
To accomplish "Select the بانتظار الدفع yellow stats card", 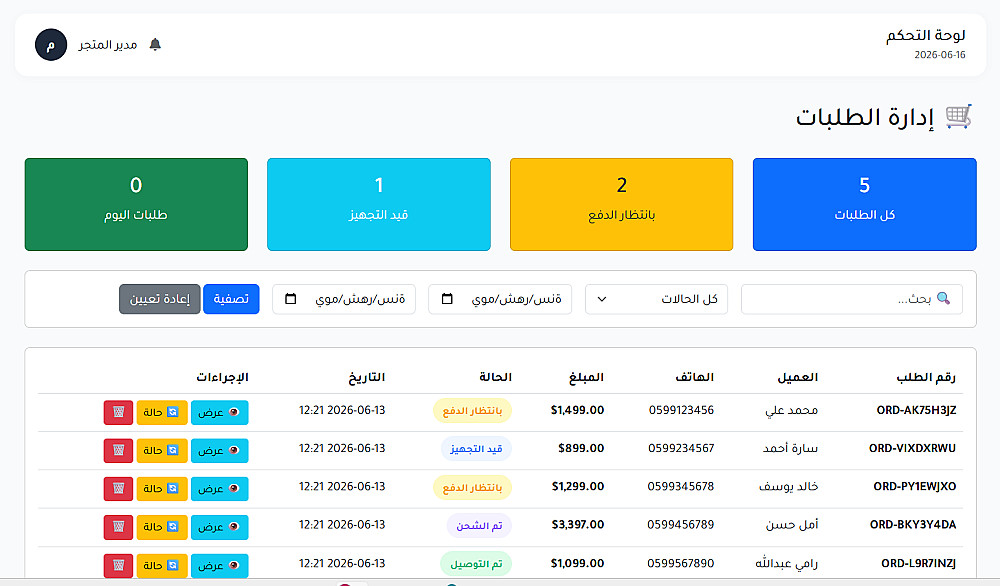I will tap(621, 204).
